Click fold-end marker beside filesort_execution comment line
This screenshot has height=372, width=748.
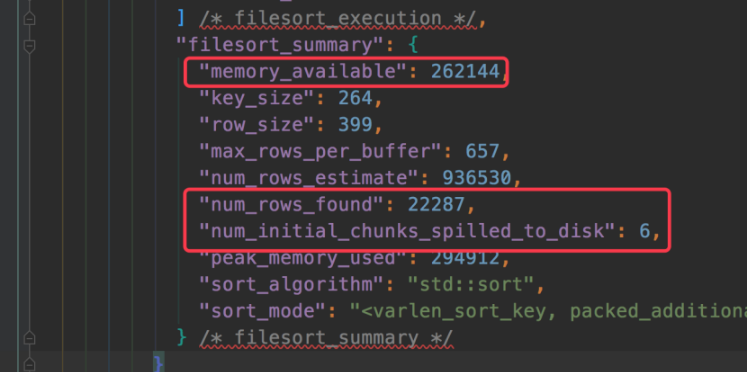tap(30, 19)
